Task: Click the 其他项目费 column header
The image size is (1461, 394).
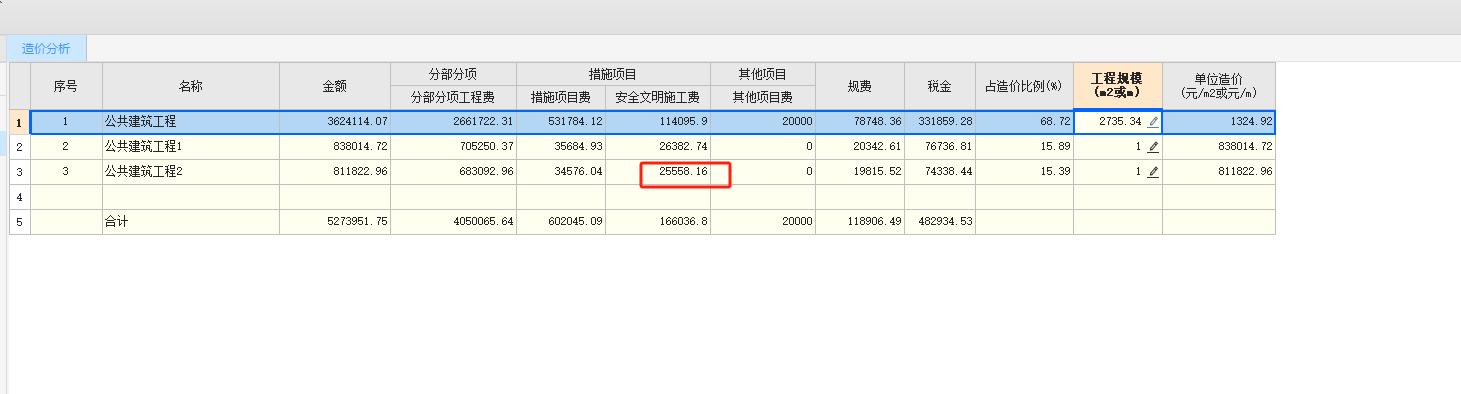Action: coord(763,97)
